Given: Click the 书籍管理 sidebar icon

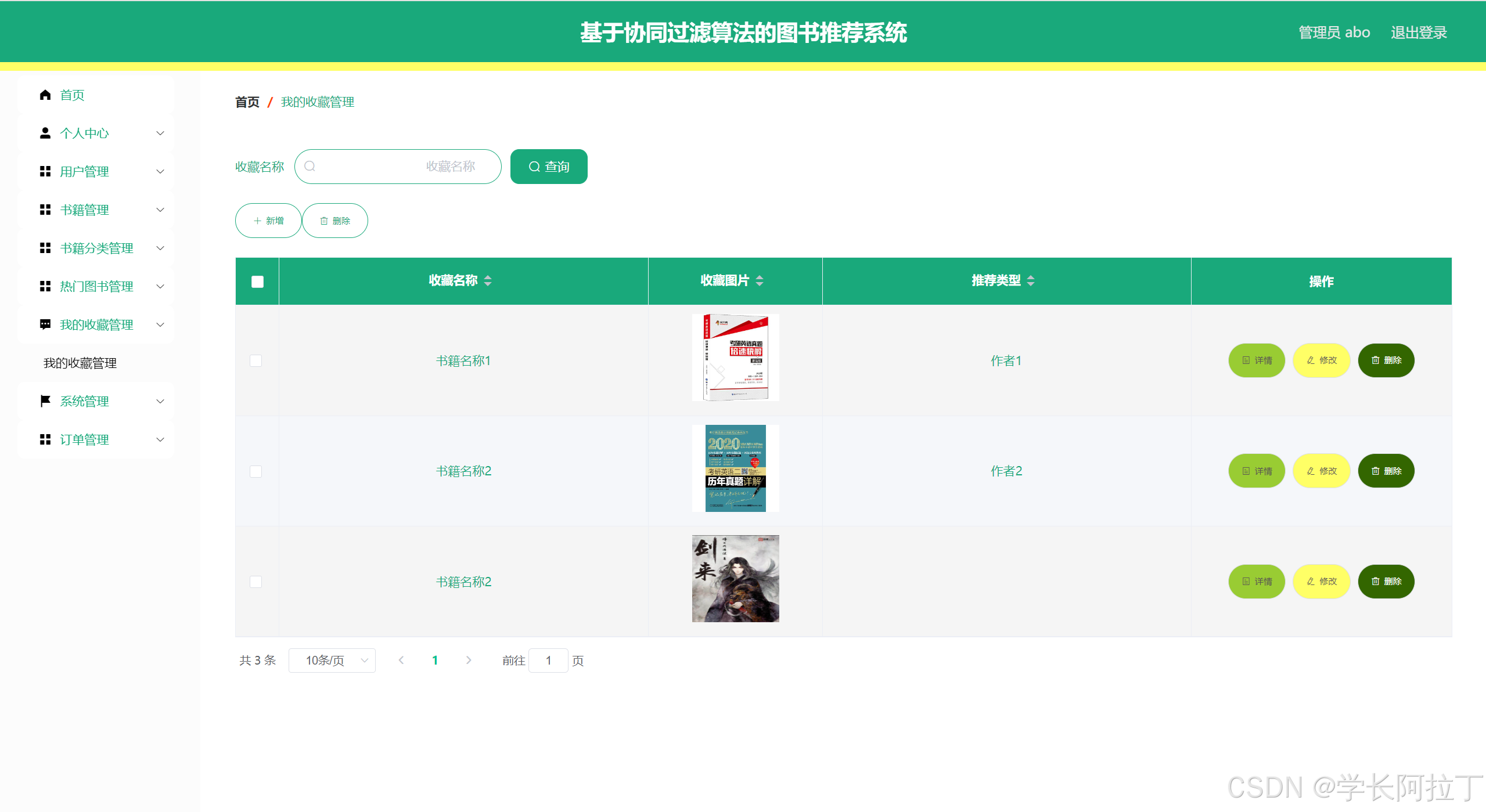Looking at the screenshot, I should (46, 210).
